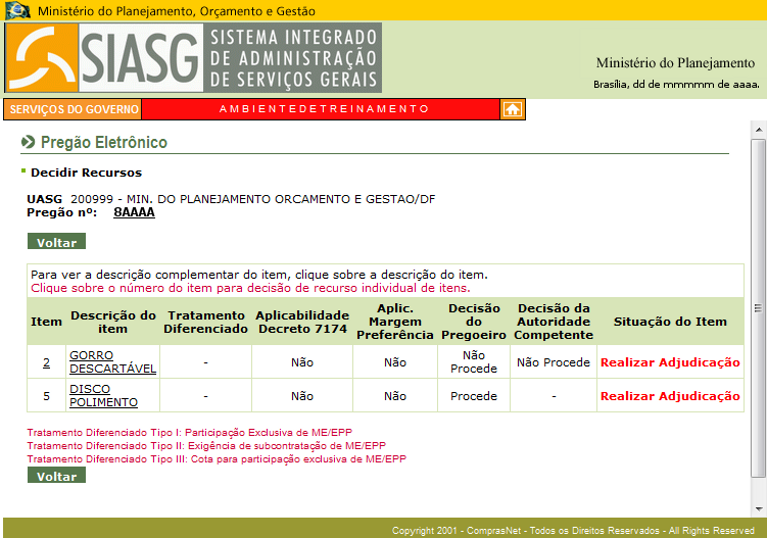Click the UASG 200999 description text
767x538 pixels.
[x=252, y=199]
